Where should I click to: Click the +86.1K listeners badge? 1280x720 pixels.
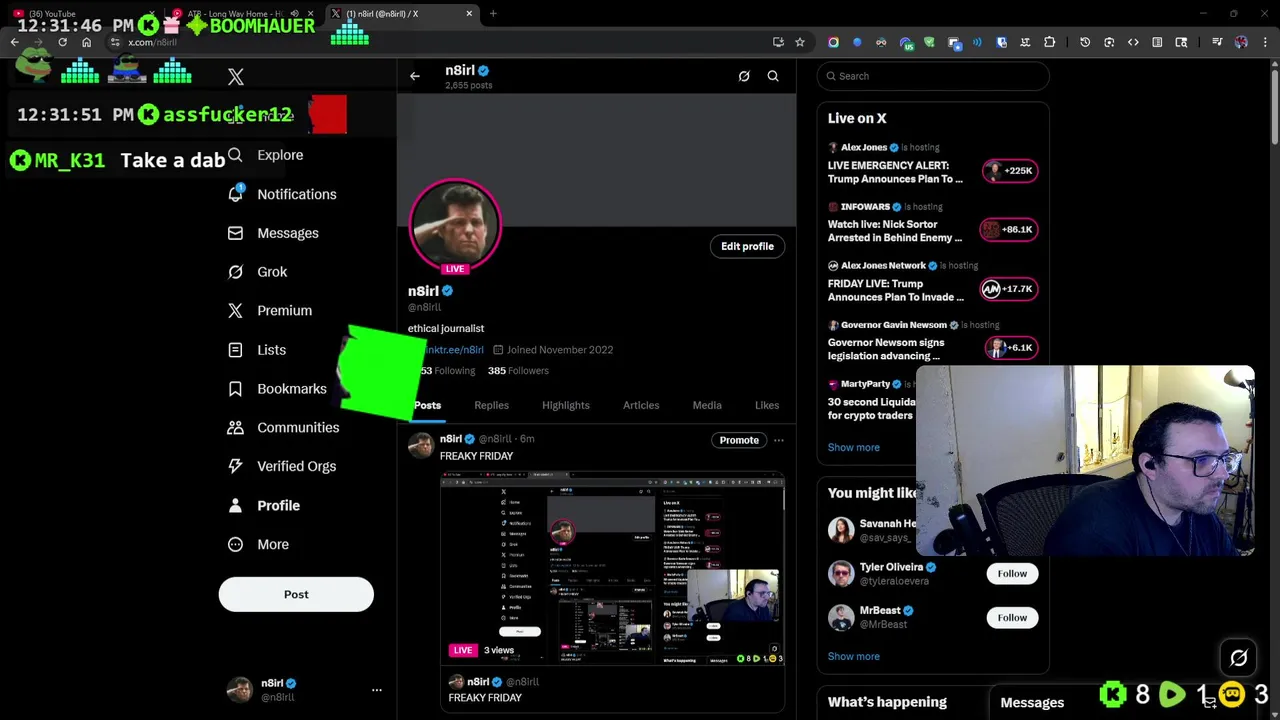pyautogui.click(x=1008, y=230)
